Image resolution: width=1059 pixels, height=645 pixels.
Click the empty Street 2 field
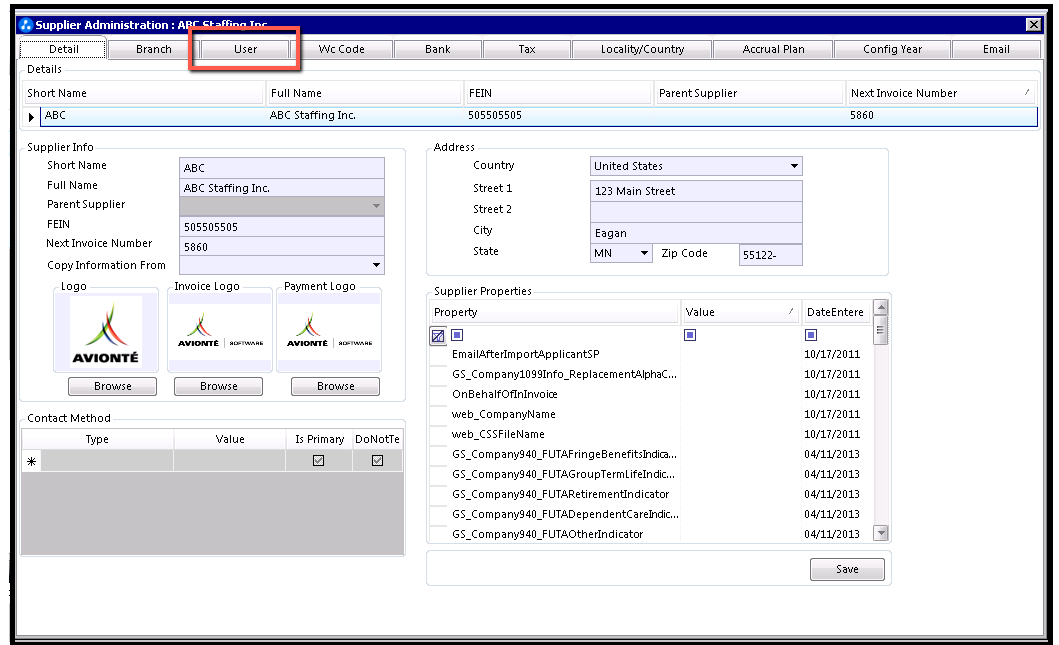(696, 212)
